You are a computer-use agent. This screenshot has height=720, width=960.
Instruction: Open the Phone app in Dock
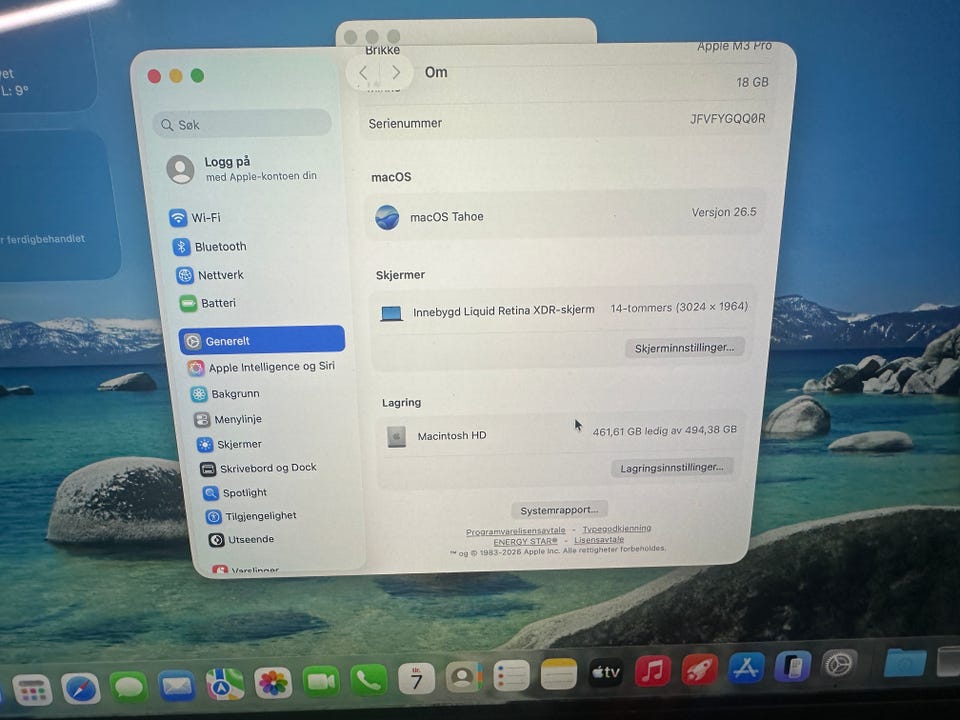point(369,680)
